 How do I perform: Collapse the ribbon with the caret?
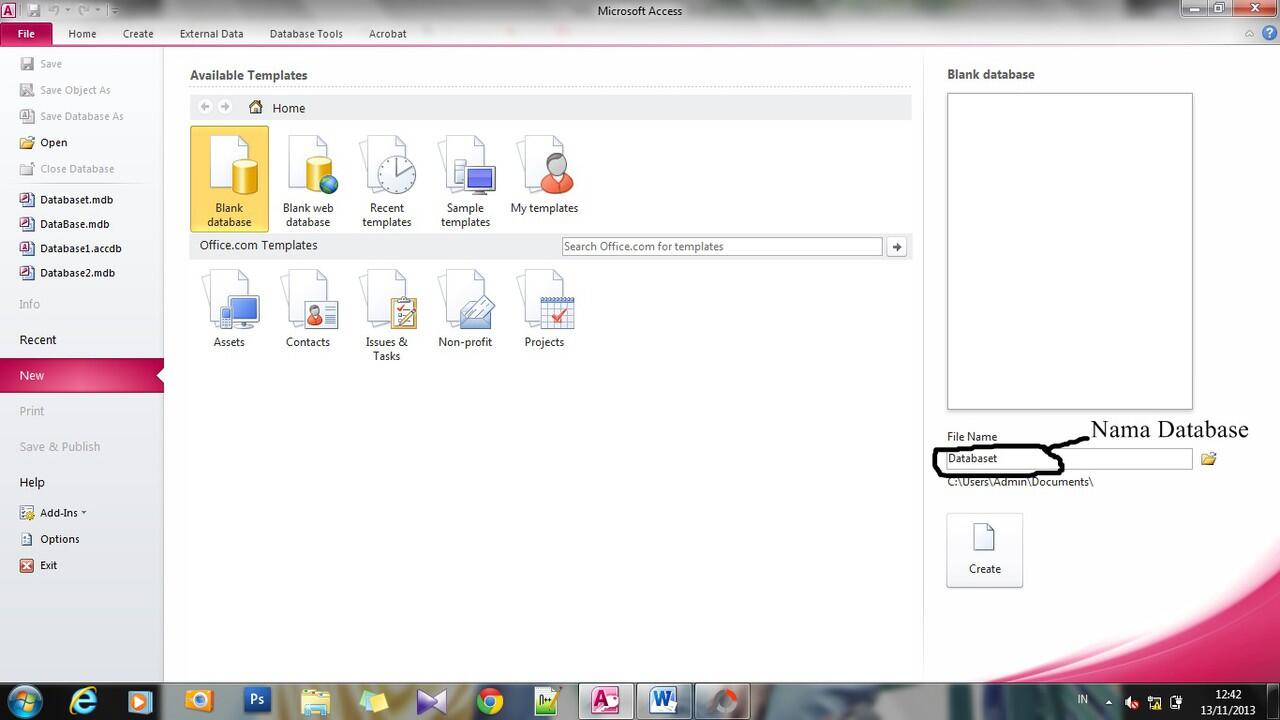click(1250, 33)
